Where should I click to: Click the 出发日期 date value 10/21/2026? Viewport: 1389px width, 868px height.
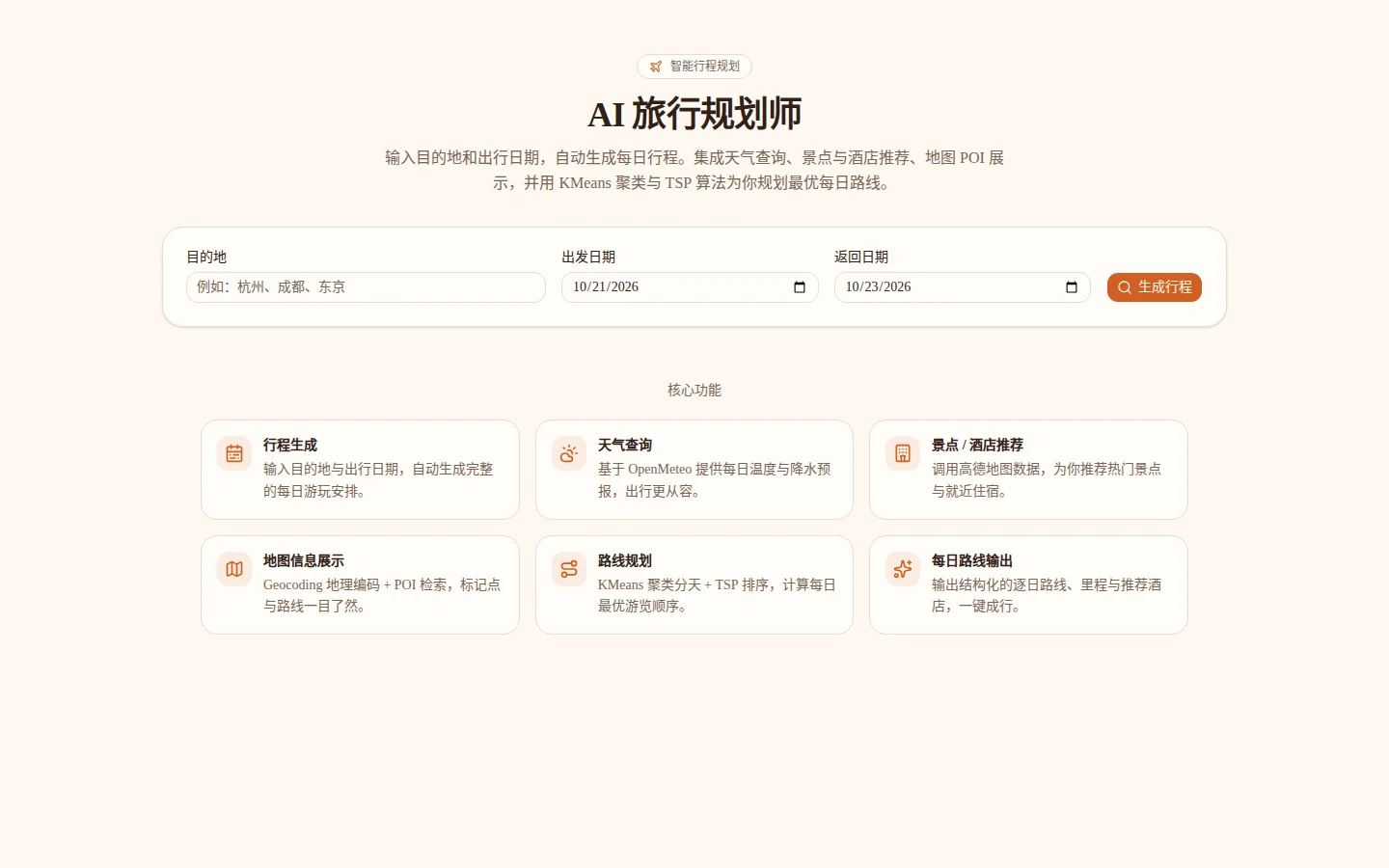pyautogui.click(x=606, y=287)
